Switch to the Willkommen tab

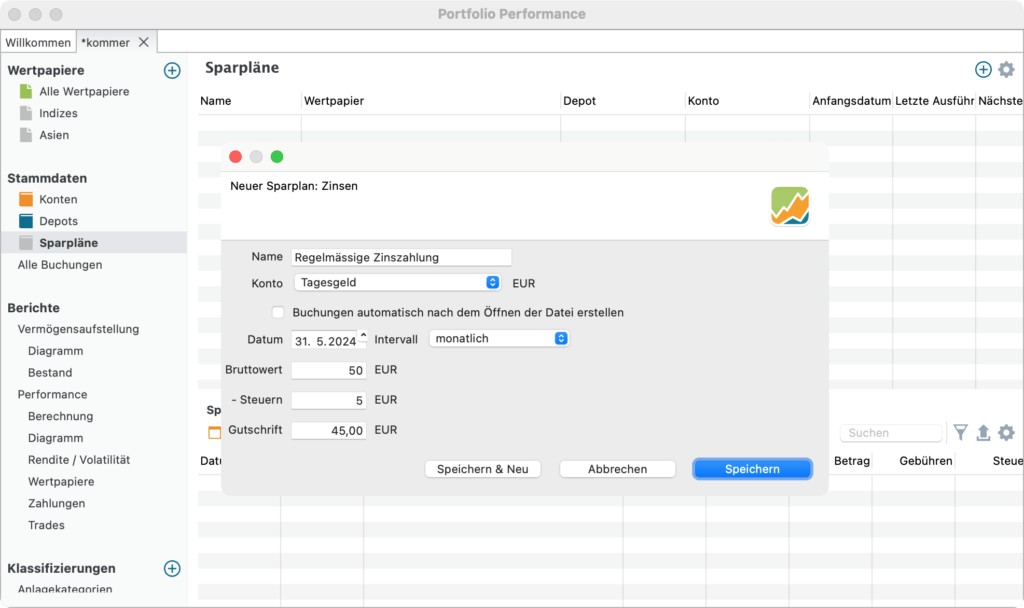38,42
